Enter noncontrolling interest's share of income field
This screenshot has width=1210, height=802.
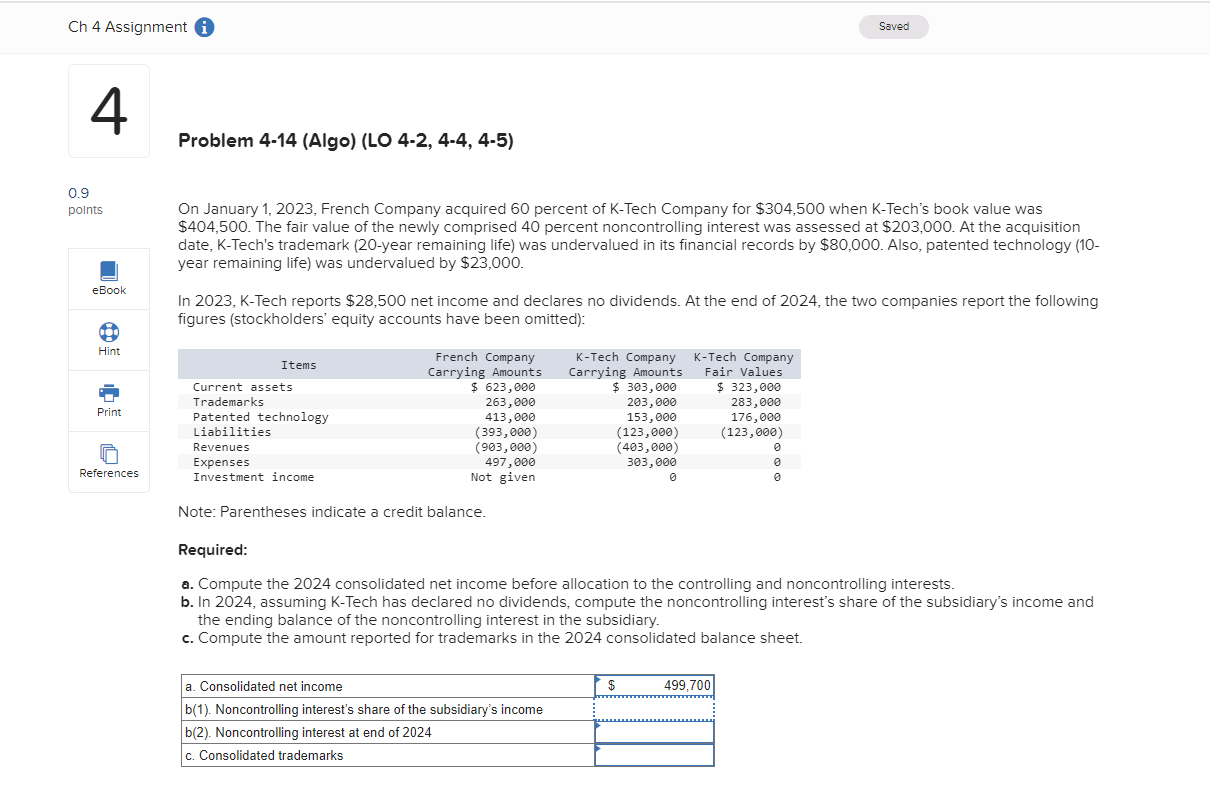pos(654,709)
